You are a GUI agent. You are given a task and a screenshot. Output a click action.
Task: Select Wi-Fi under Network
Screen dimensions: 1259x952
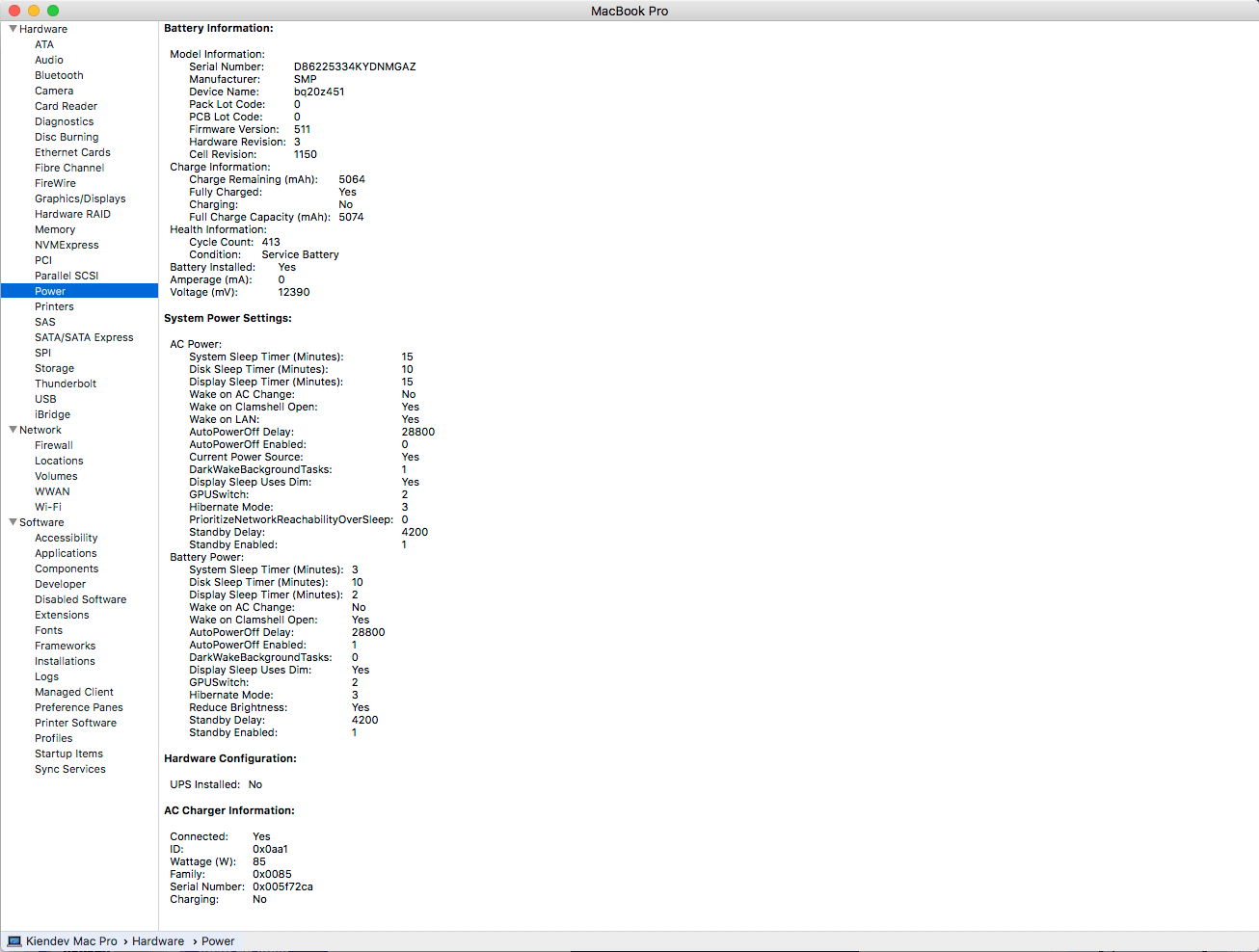point(48,507)
